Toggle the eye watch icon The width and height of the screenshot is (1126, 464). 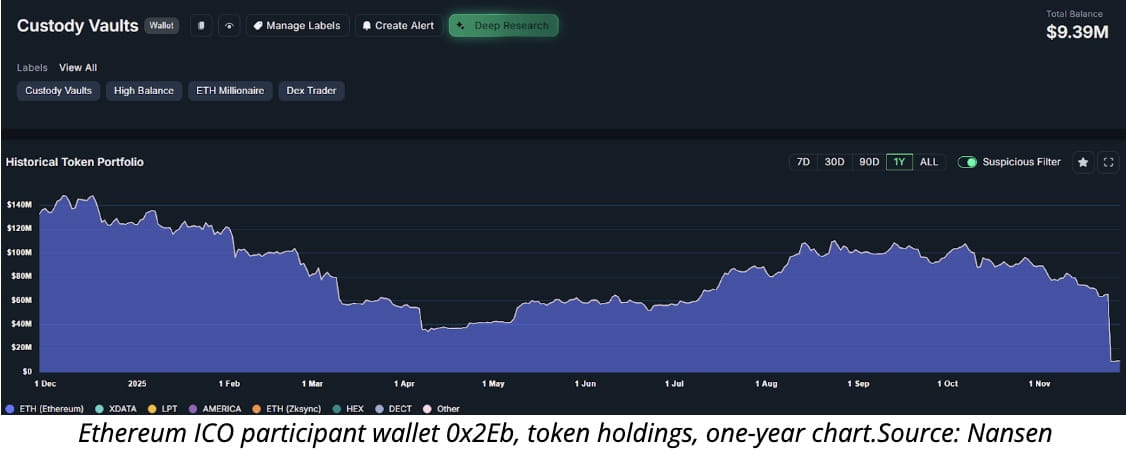(x=229, y=25)
